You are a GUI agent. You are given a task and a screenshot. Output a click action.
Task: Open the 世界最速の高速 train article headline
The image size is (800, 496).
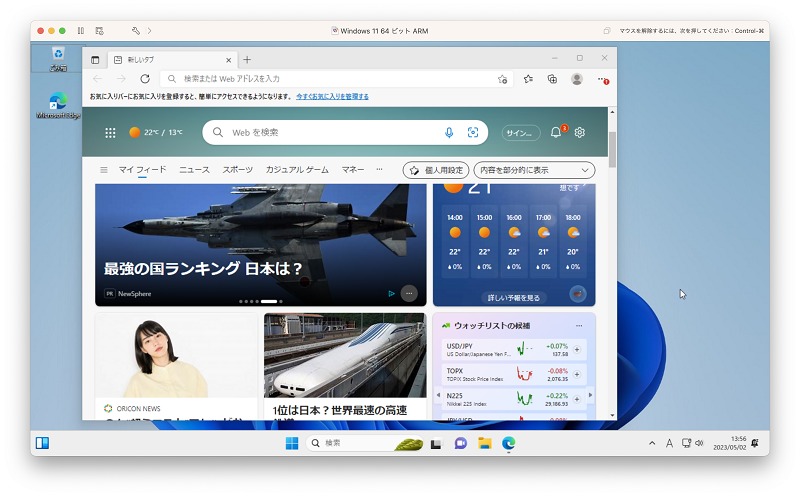click(x=340, y=411)
